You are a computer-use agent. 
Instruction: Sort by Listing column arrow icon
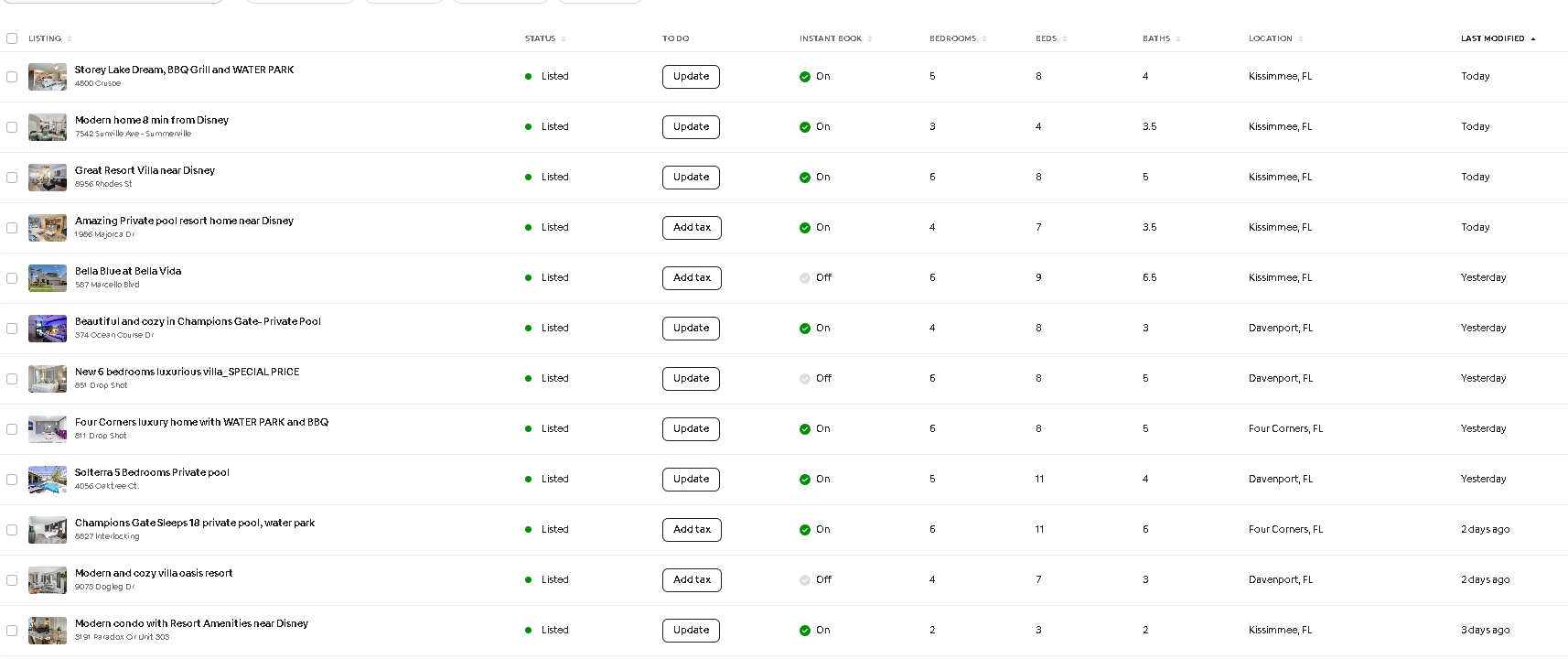click(x=70, y=39)
